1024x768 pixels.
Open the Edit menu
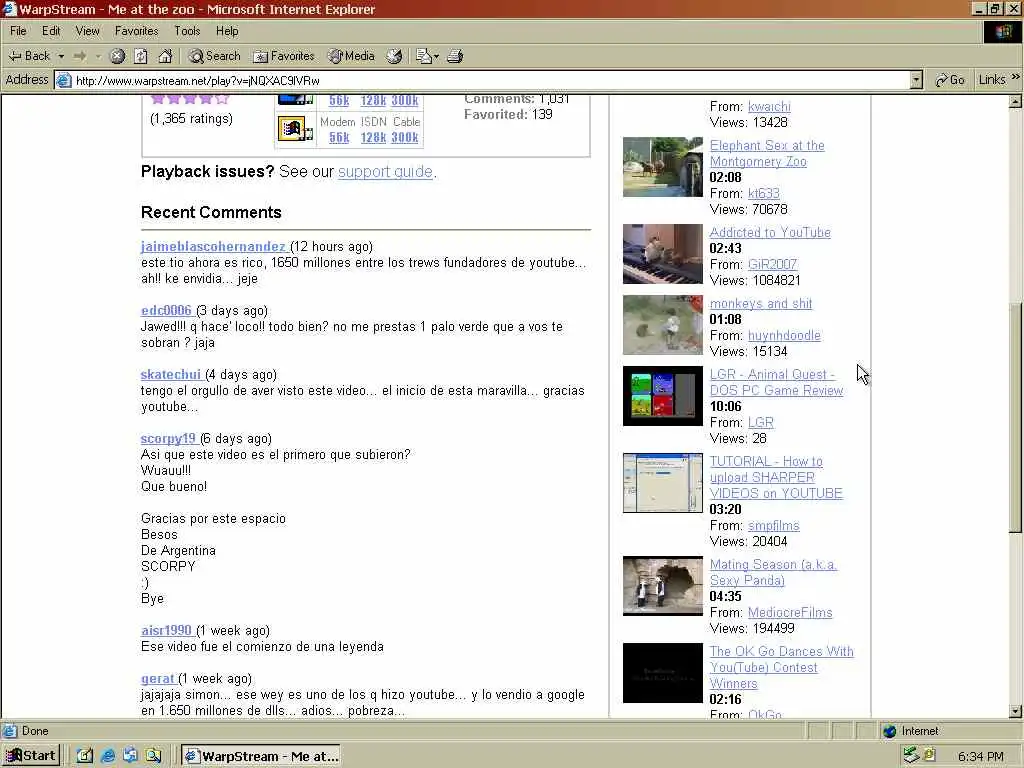pyautogui.click(x=51, y=31)
